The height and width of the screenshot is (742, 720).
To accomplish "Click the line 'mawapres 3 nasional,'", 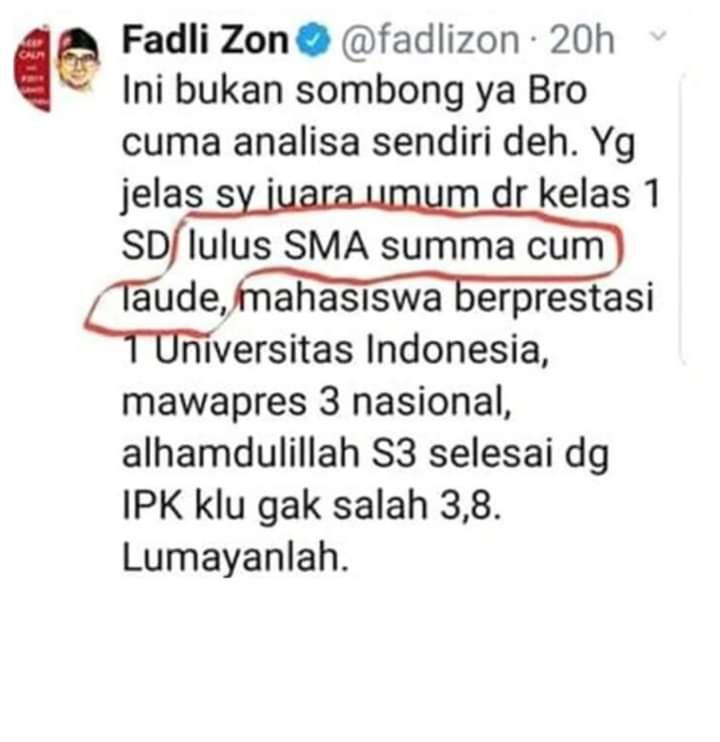I will click(x=317, y=403).
